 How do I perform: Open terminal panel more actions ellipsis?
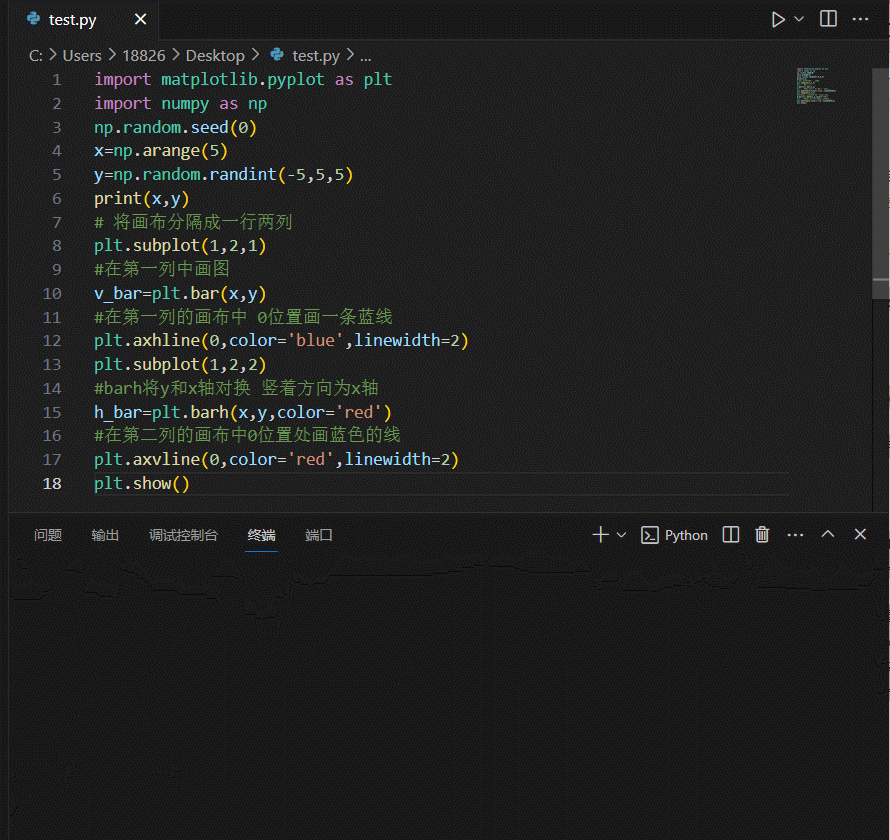point(795,535)
